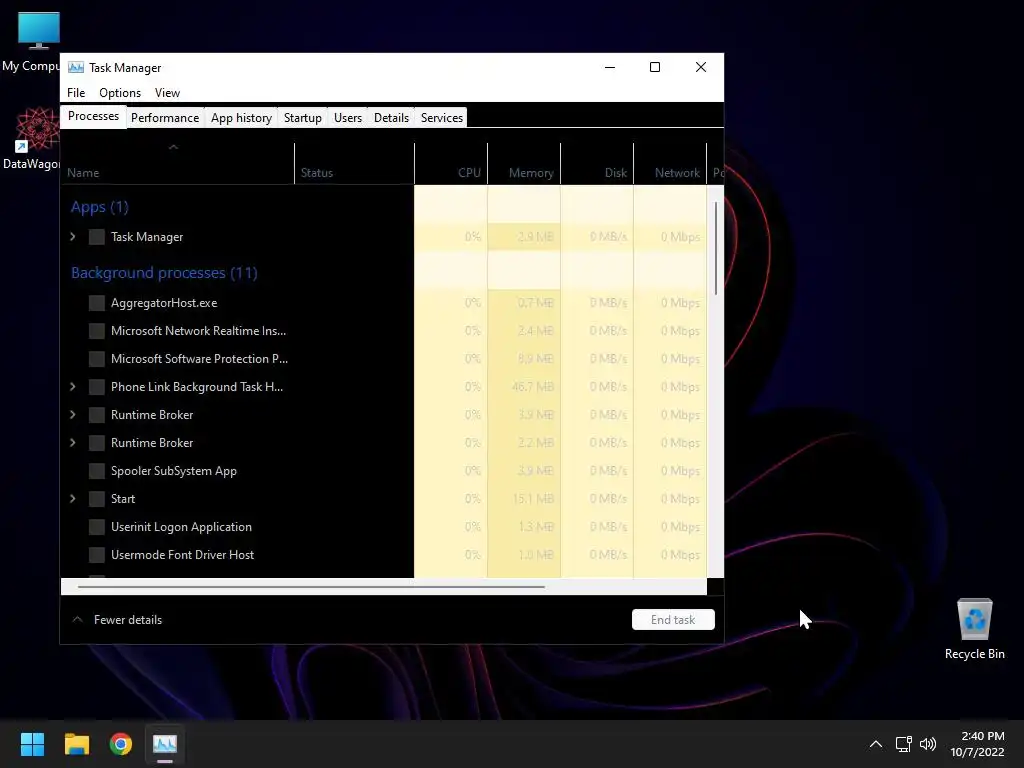The width and height of the screenshot is (1024, 768).
Task: Click the Task Manager title bar icon
Action: click(x=76, y=67)
